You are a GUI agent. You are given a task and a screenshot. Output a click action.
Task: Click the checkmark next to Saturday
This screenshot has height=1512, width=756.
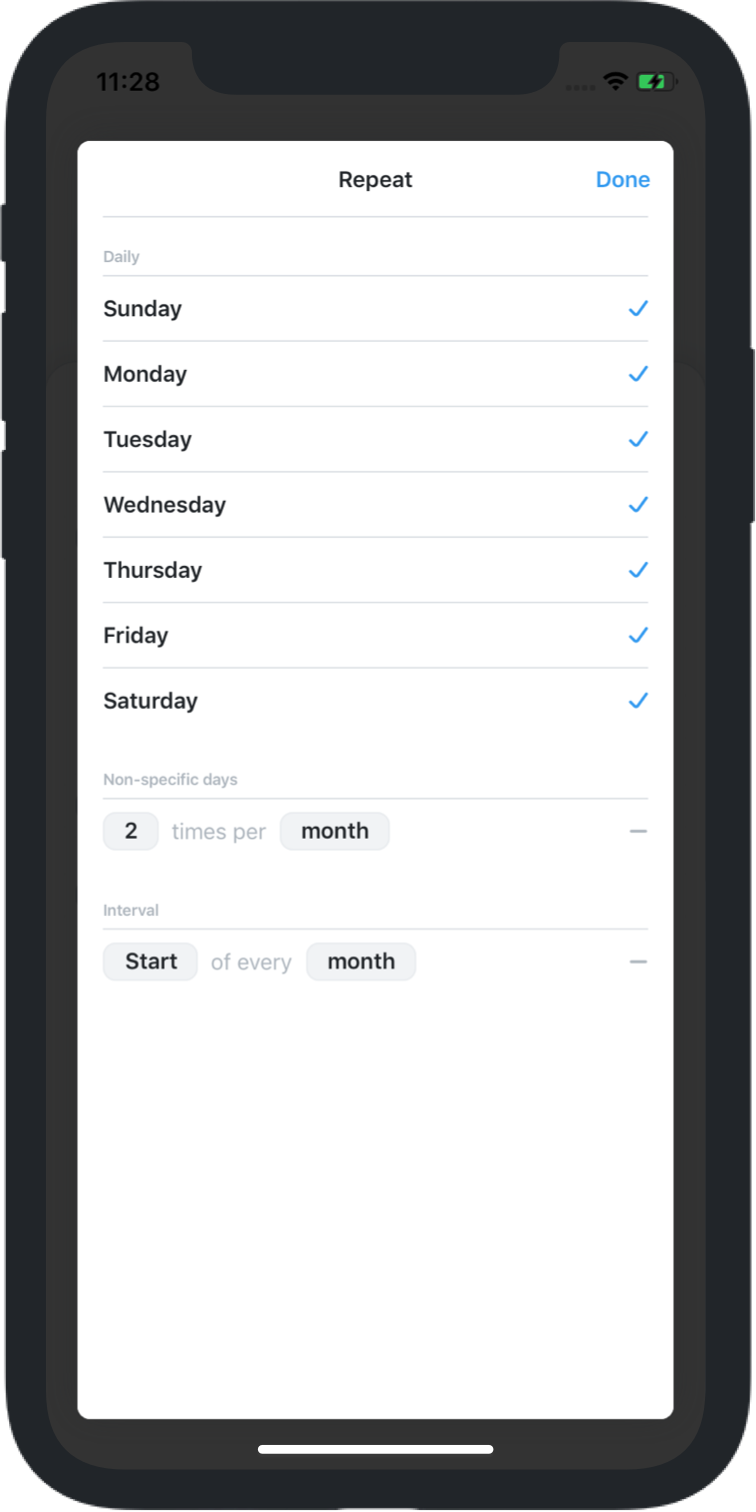pyautogui.click(x=638, y=701)
